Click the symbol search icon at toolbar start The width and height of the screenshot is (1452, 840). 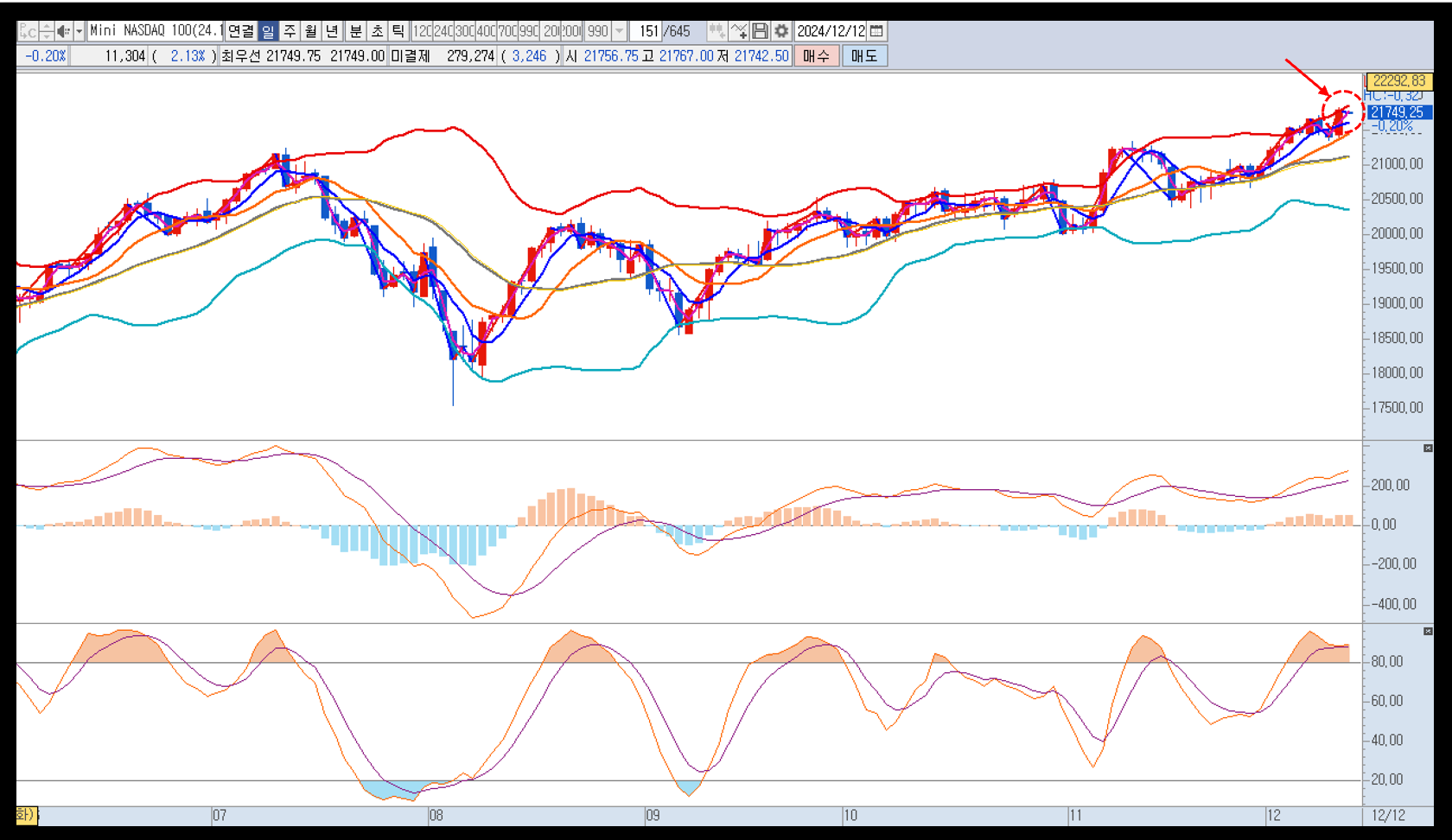tap(28, 31)
